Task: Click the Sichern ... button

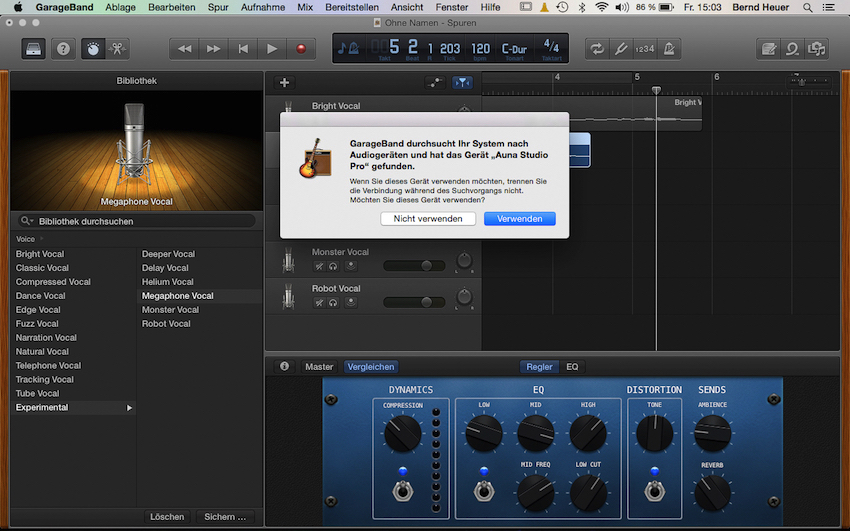Action: (225, 516)
